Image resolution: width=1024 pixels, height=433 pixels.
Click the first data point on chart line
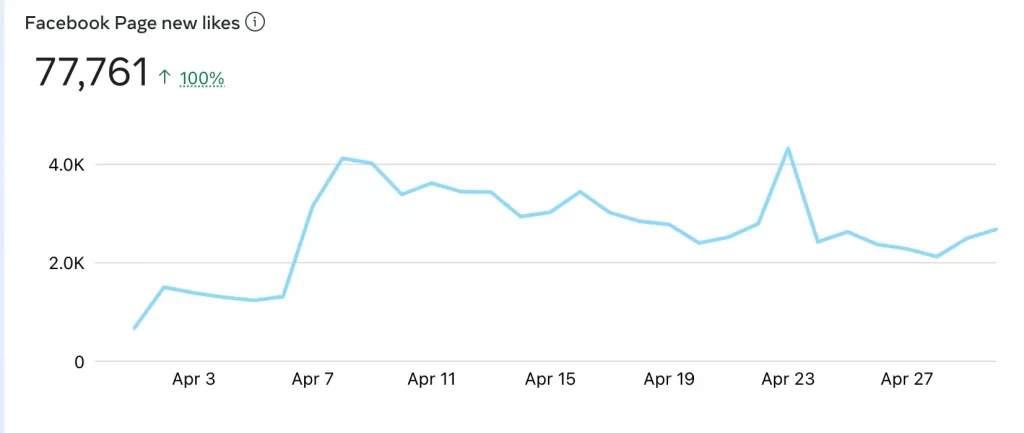[135, 328]
